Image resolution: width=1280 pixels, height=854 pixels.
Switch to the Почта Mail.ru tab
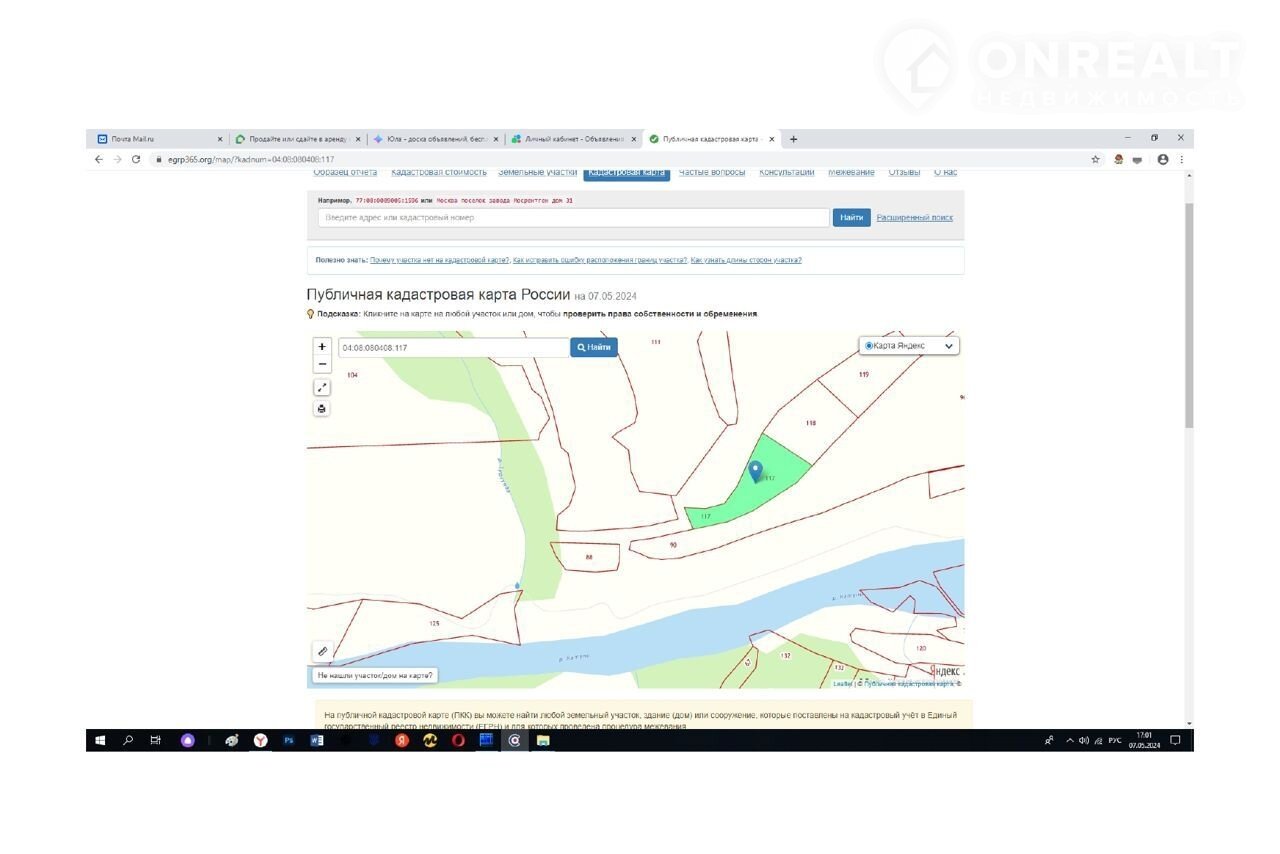155,139
